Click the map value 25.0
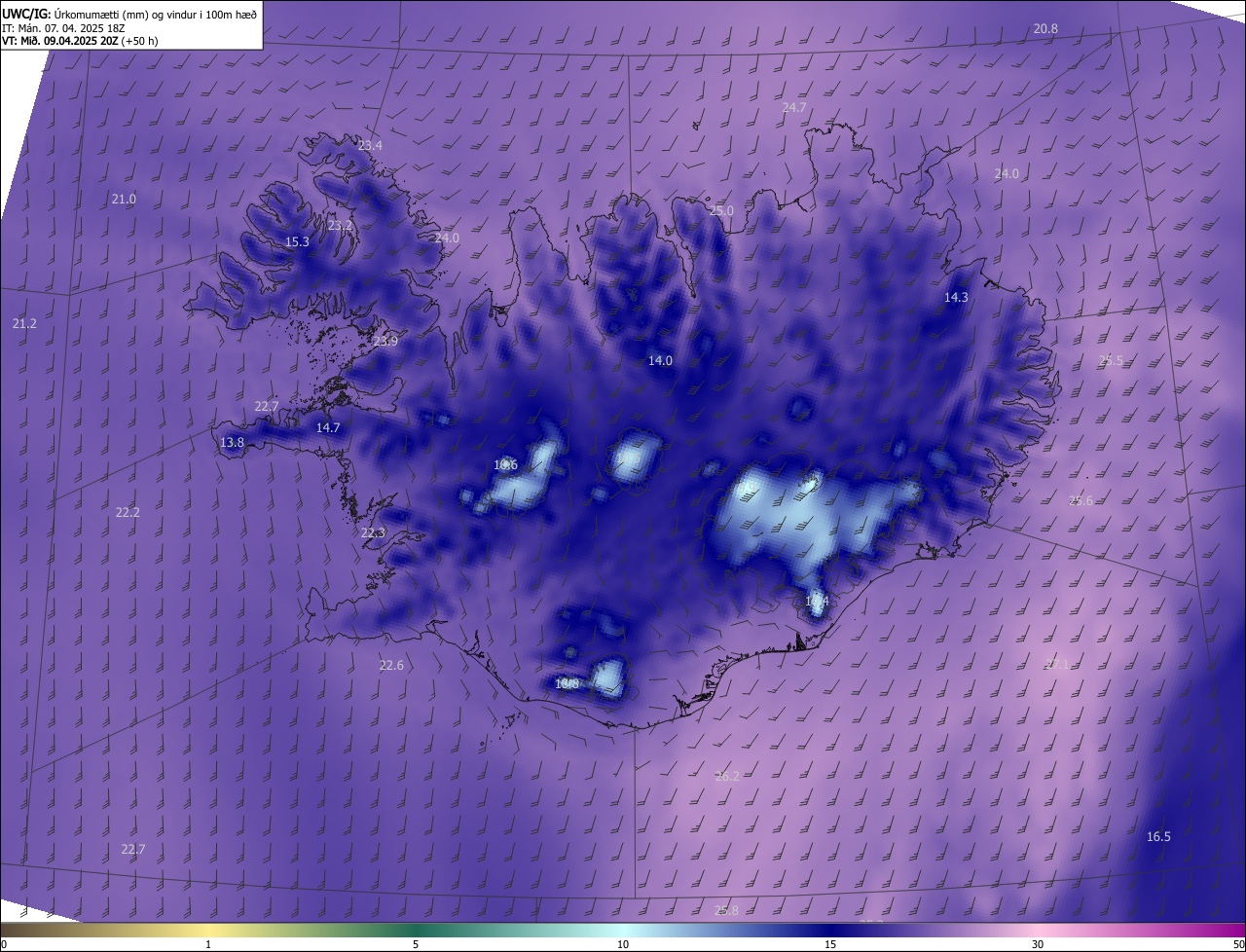 pyautogui.click(x=721, y=210)
